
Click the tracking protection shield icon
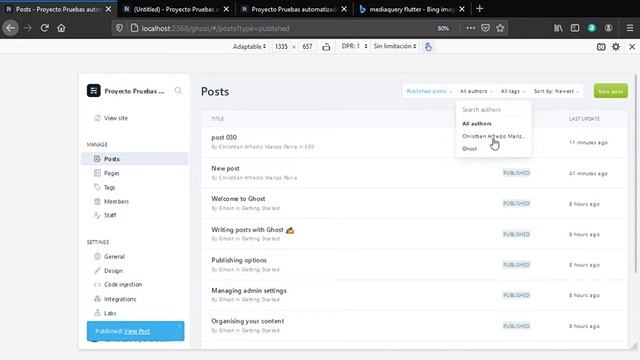tap(119, 28)
